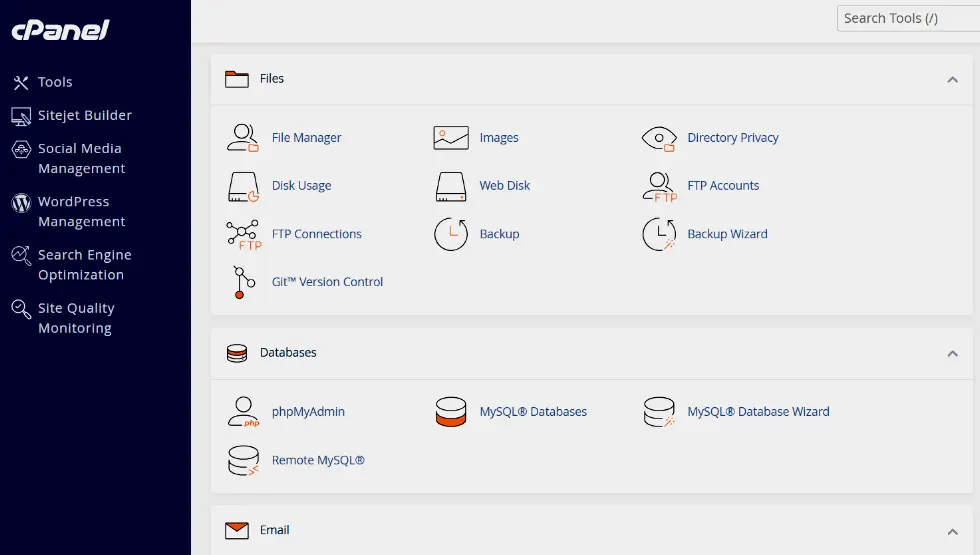Screen dimensions: 980x555
Task: Click the Files section title text
Action: click(x=272, y=79)
